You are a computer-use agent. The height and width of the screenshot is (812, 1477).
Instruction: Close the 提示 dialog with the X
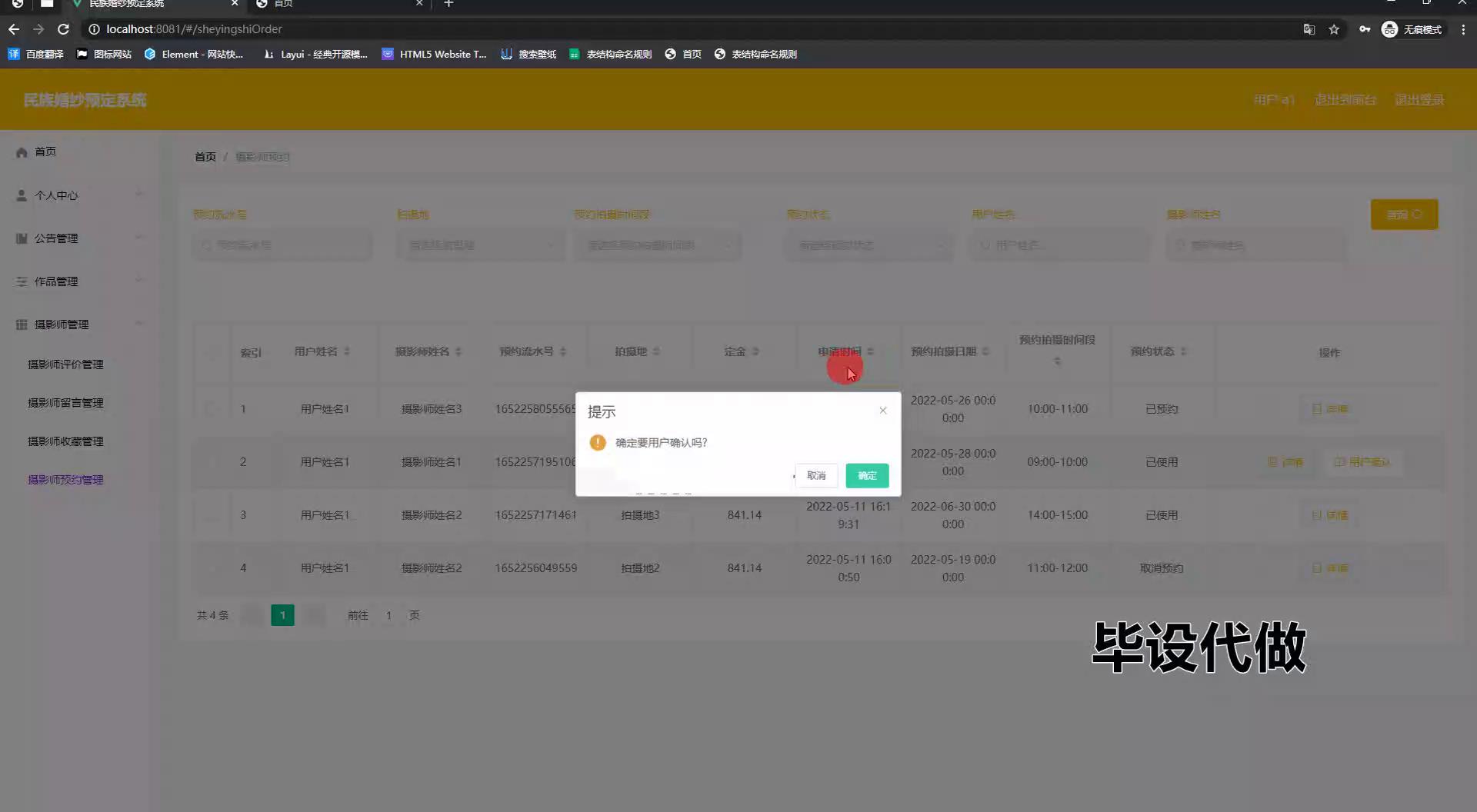tap(883, 411)
